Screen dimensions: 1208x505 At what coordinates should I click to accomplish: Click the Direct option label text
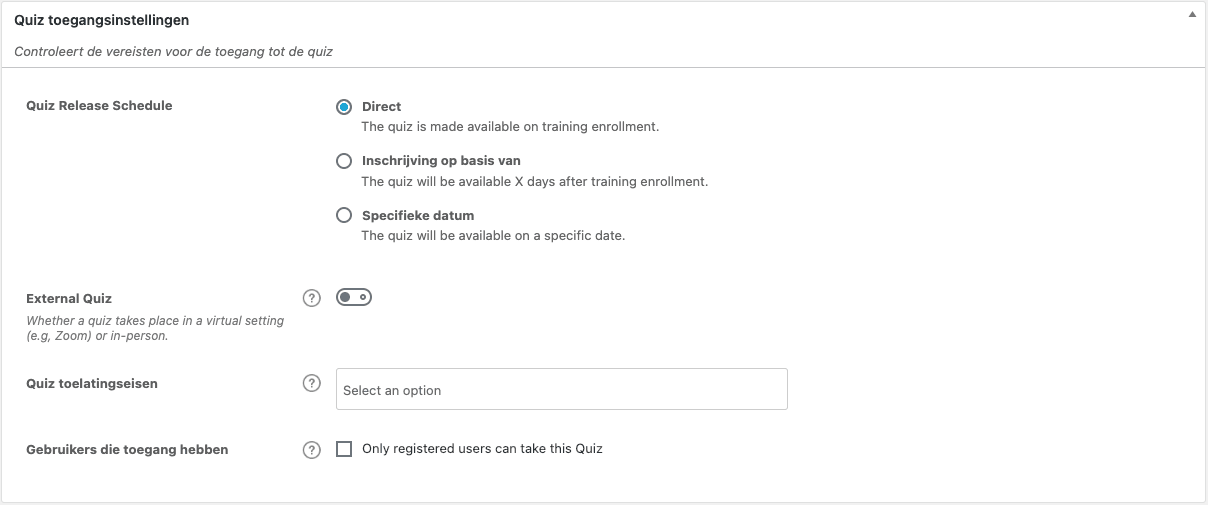pos(381,107)
